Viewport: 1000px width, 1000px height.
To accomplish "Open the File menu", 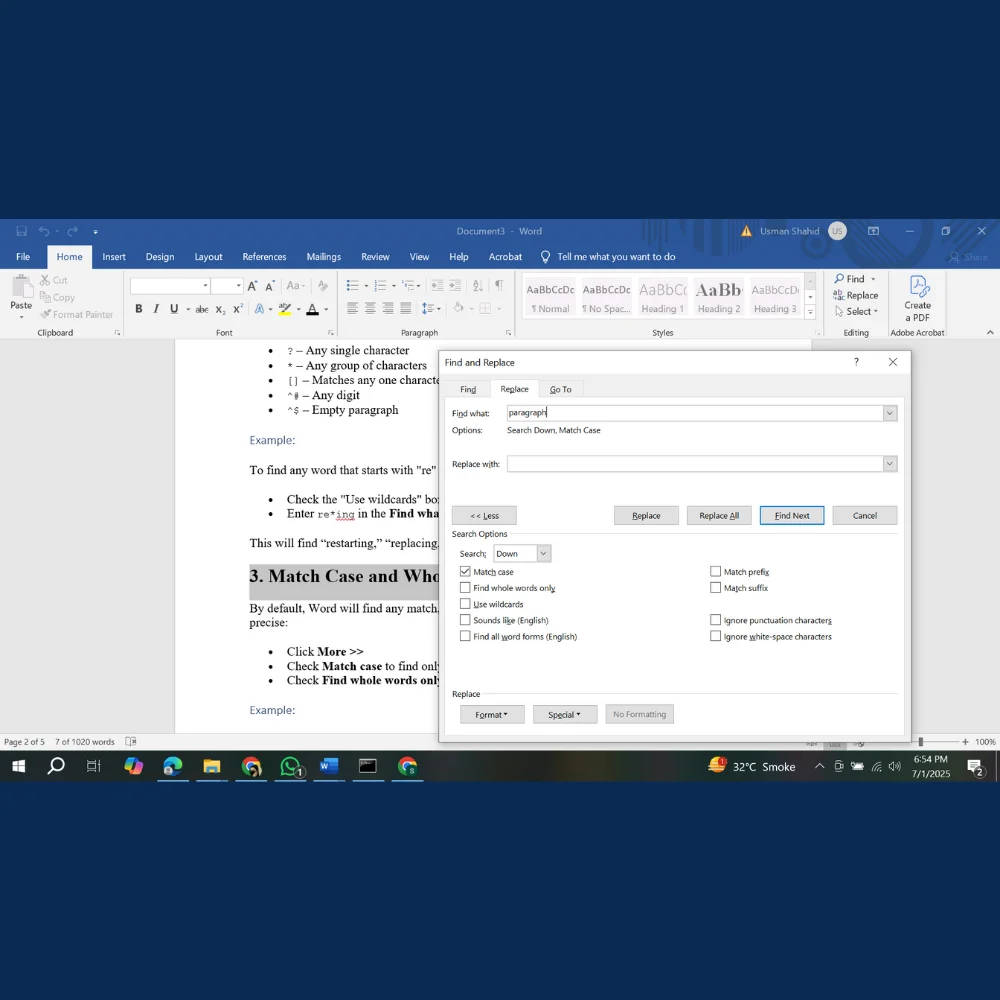I will (x=23, y=256).
